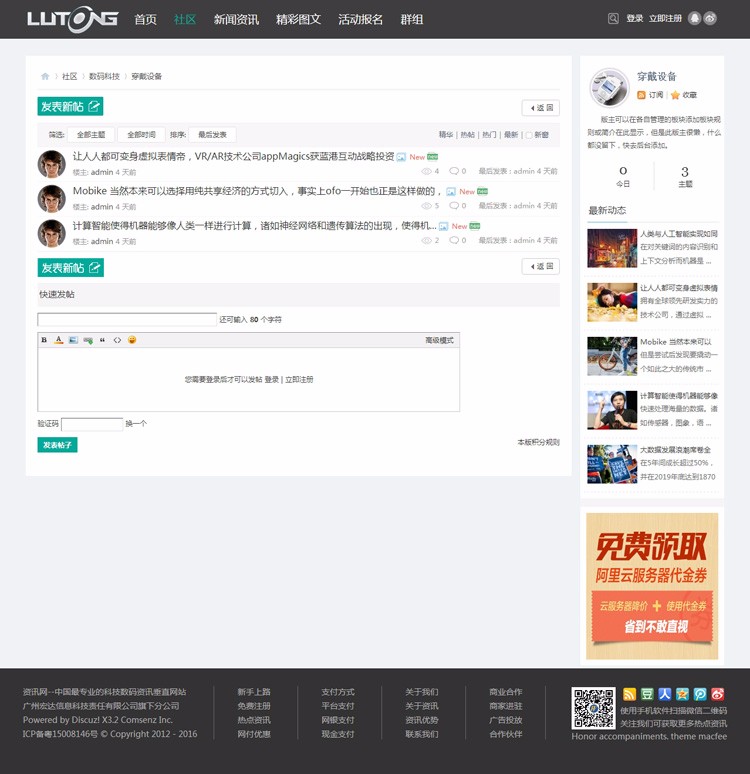Click 数码科技 in breadcrumb
The image size is (750, 774).
(104, 76)
